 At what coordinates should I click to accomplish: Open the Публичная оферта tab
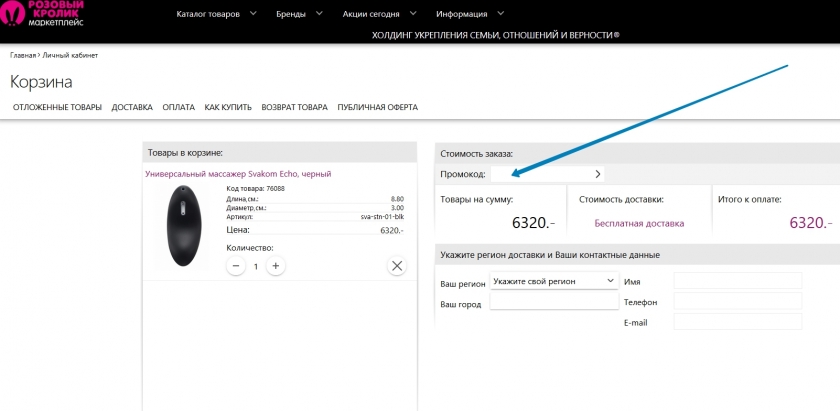[x=377, y=107]
